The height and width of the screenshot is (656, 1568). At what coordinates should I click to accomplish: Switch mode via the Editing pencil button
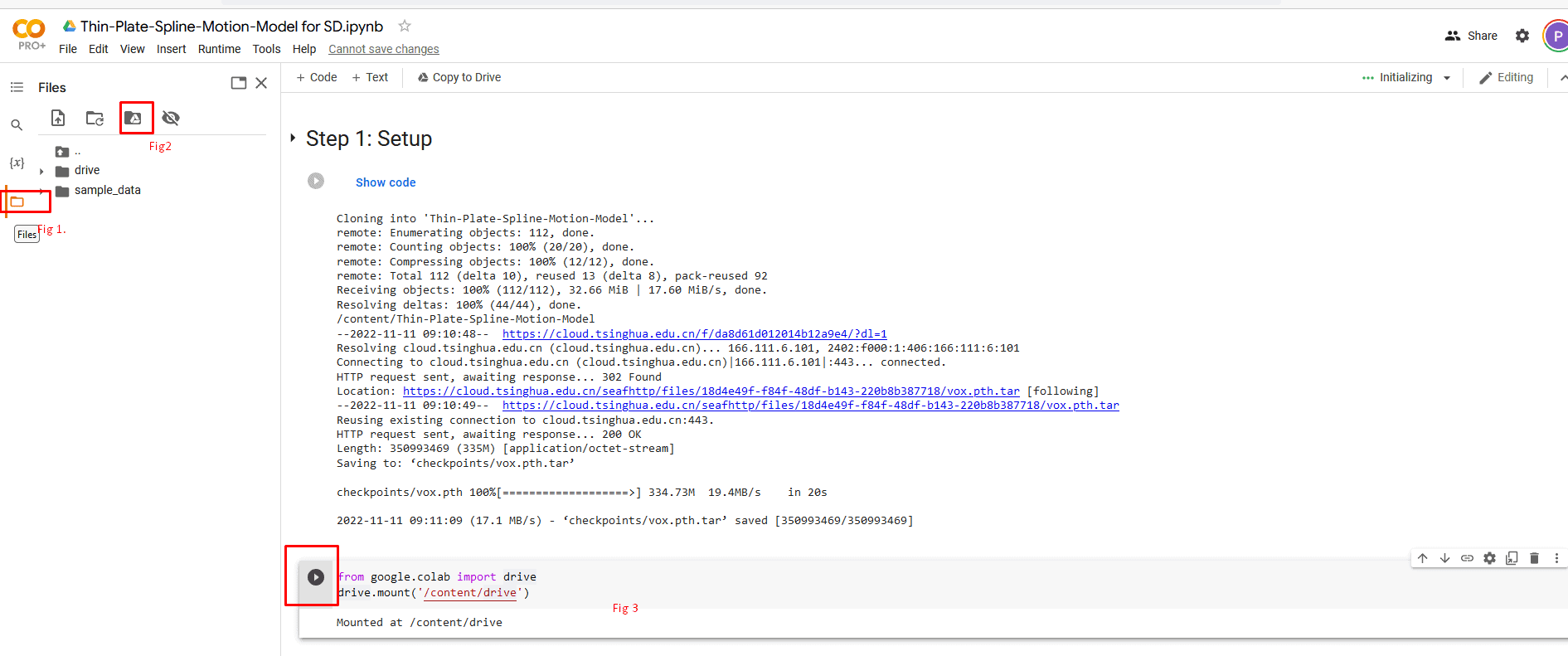[1507, 77]
